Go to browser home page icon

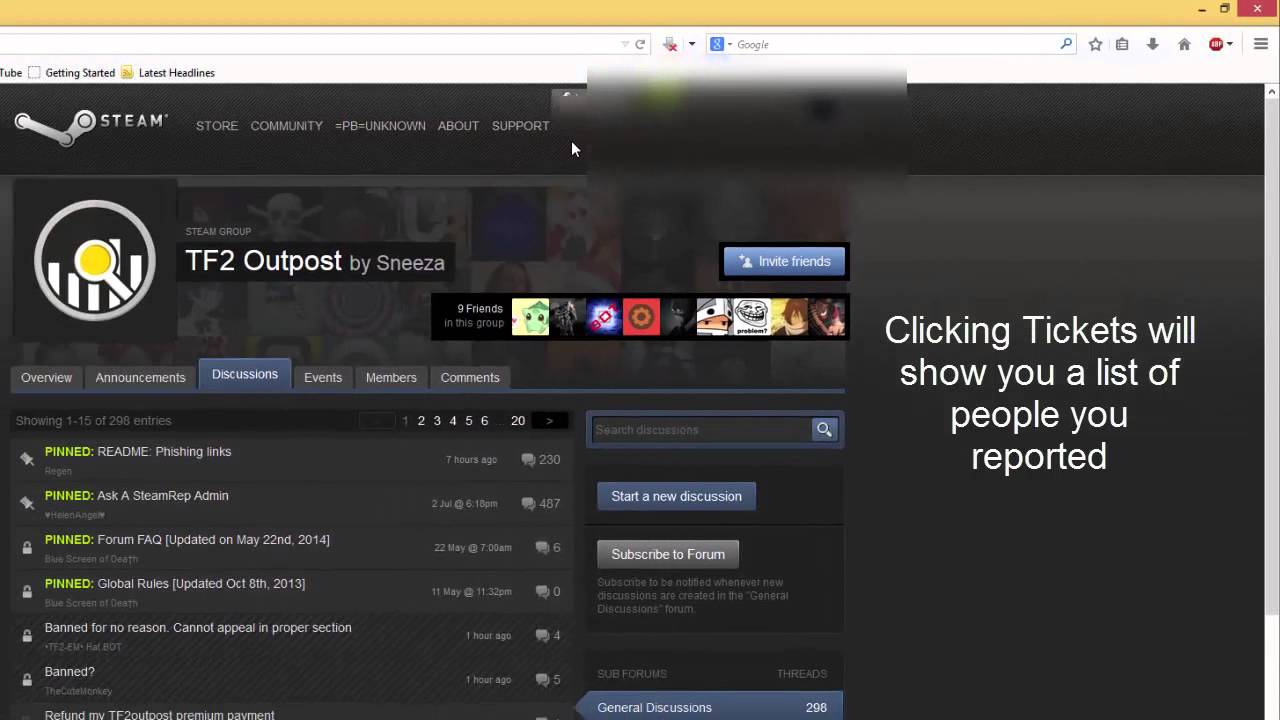[x=1184, y=44]
